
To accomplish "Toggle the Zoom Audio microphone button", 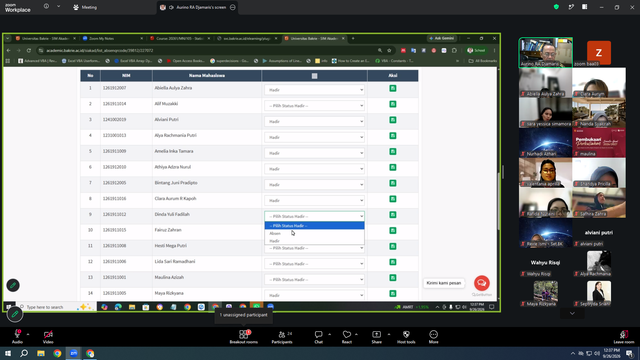I will click(17, 336).
